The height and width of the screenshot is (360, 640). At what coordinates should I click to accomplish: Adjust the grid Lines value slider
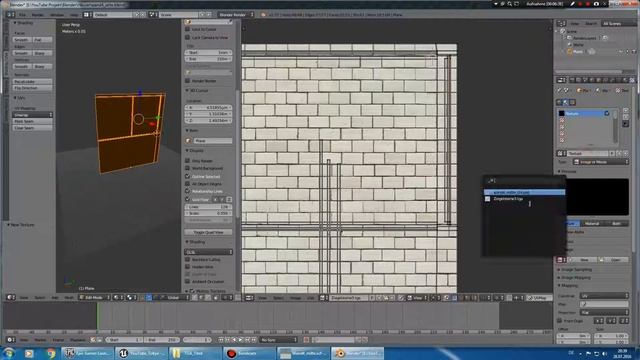(209, 207)
